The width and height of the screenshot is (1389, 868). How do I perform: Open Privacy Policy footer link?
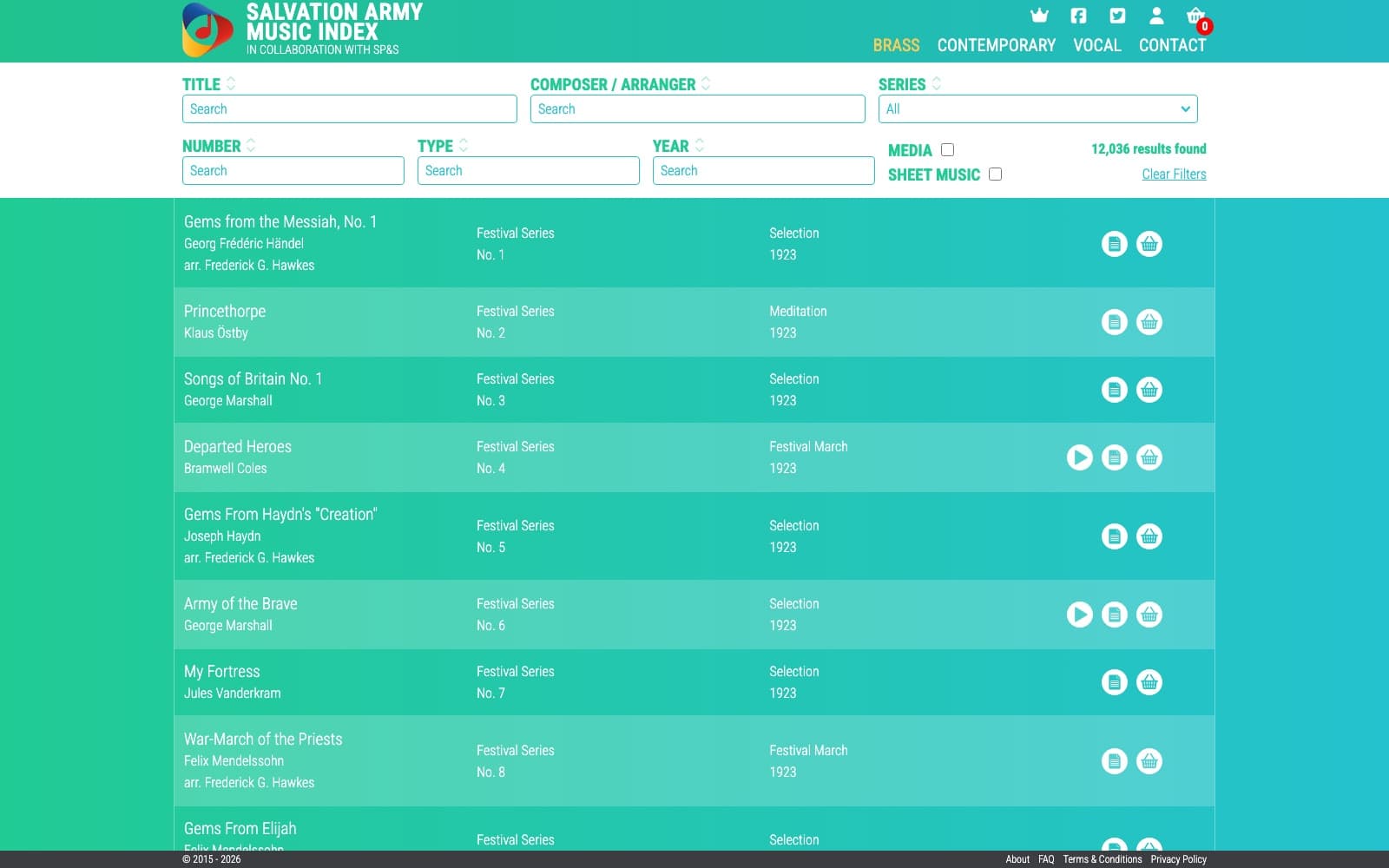click(1178, 859)
